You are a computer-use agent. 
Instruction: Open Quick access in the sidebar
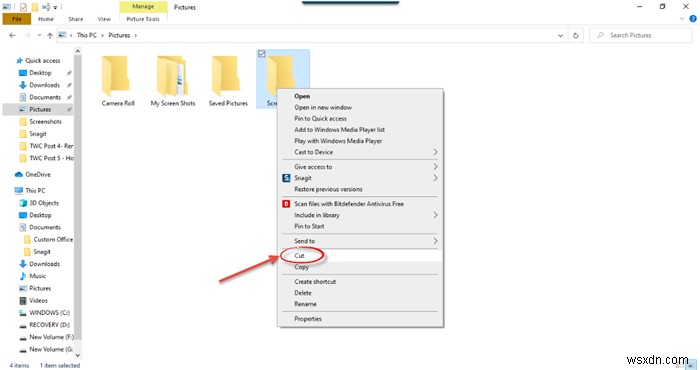(42, 61)
